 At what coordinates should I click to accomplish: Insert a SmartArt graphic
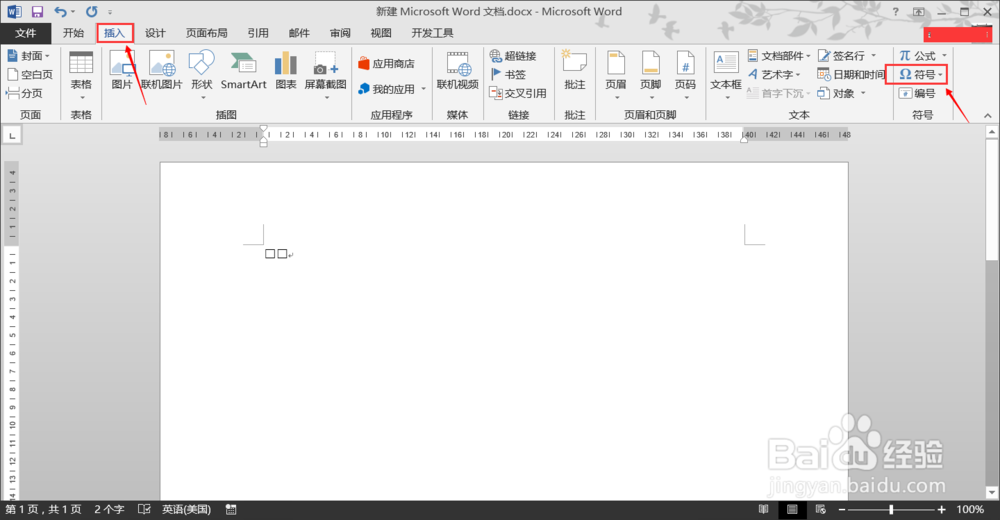click(x=243, y=71)
